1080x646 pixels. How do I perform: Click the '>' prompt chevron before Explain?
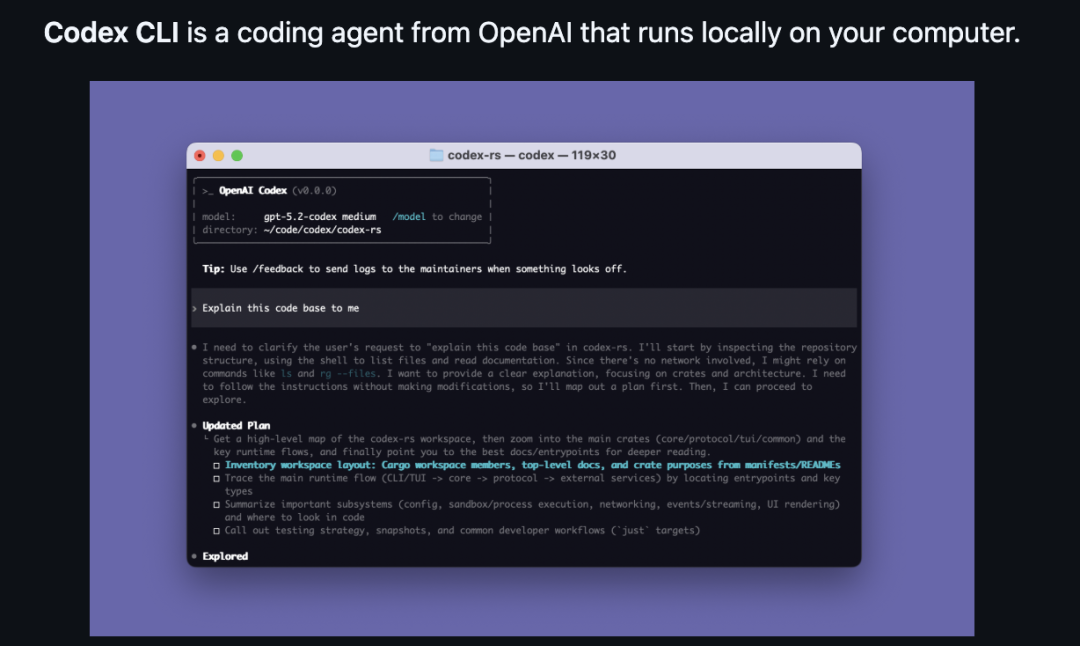[x=195, y=309]
